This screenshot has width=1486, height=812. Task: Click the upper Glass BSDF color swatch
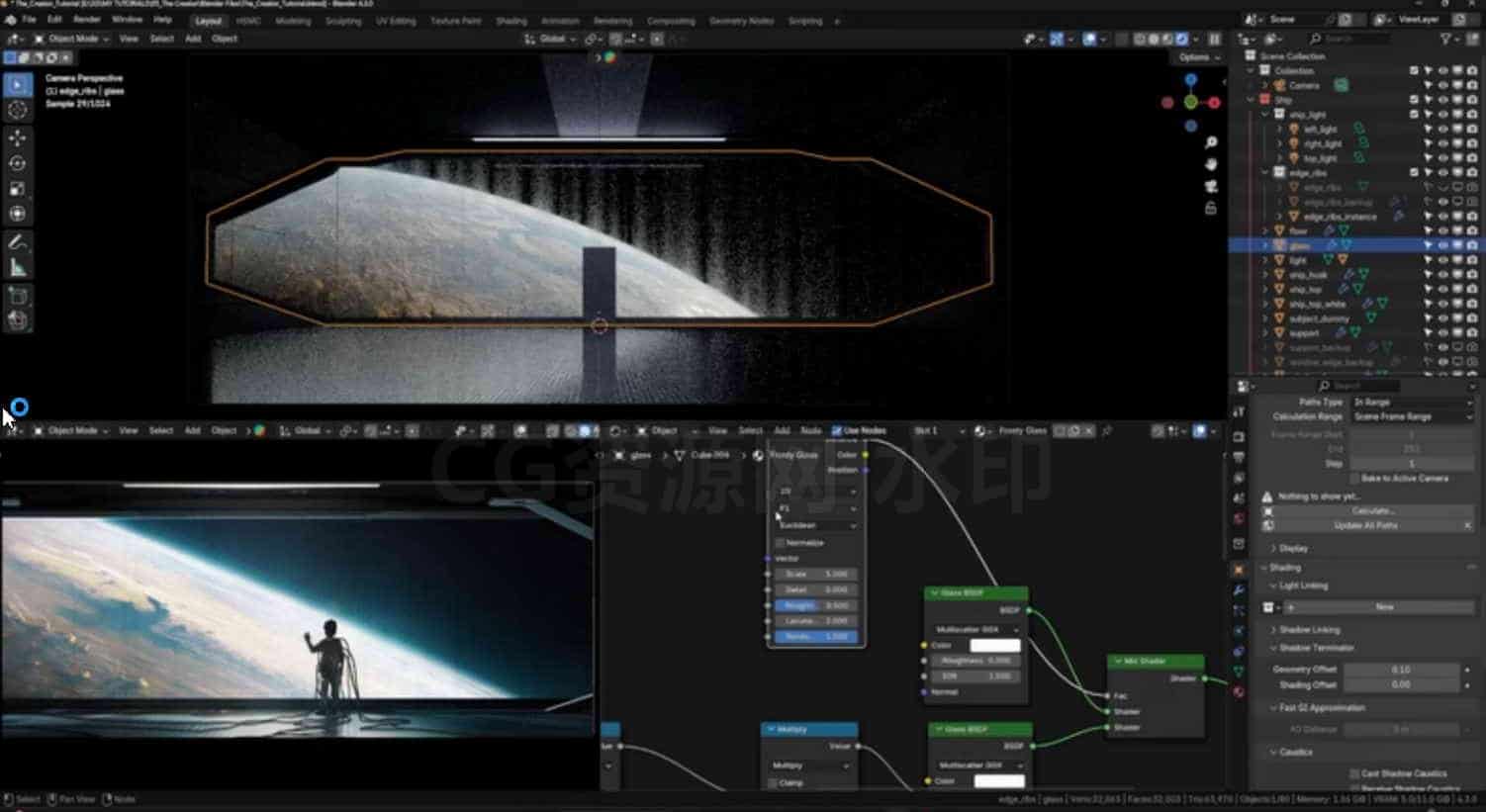tap(994, 646)
